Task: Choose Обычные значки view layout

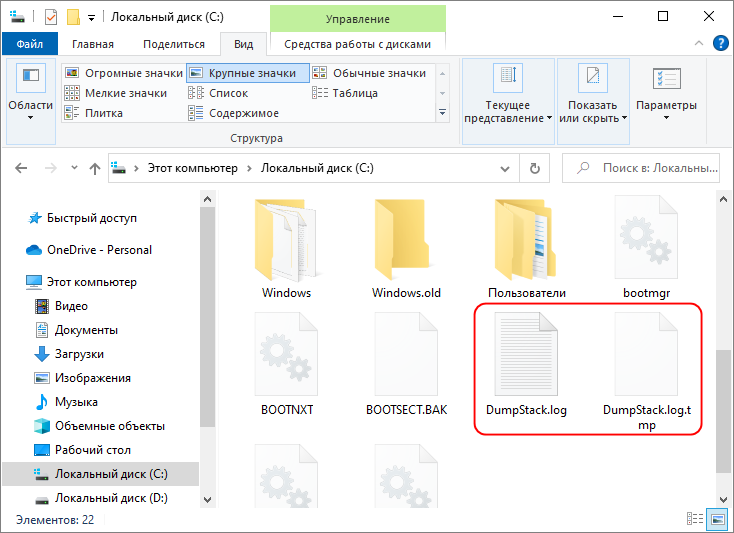Action: tap(369, 73)
